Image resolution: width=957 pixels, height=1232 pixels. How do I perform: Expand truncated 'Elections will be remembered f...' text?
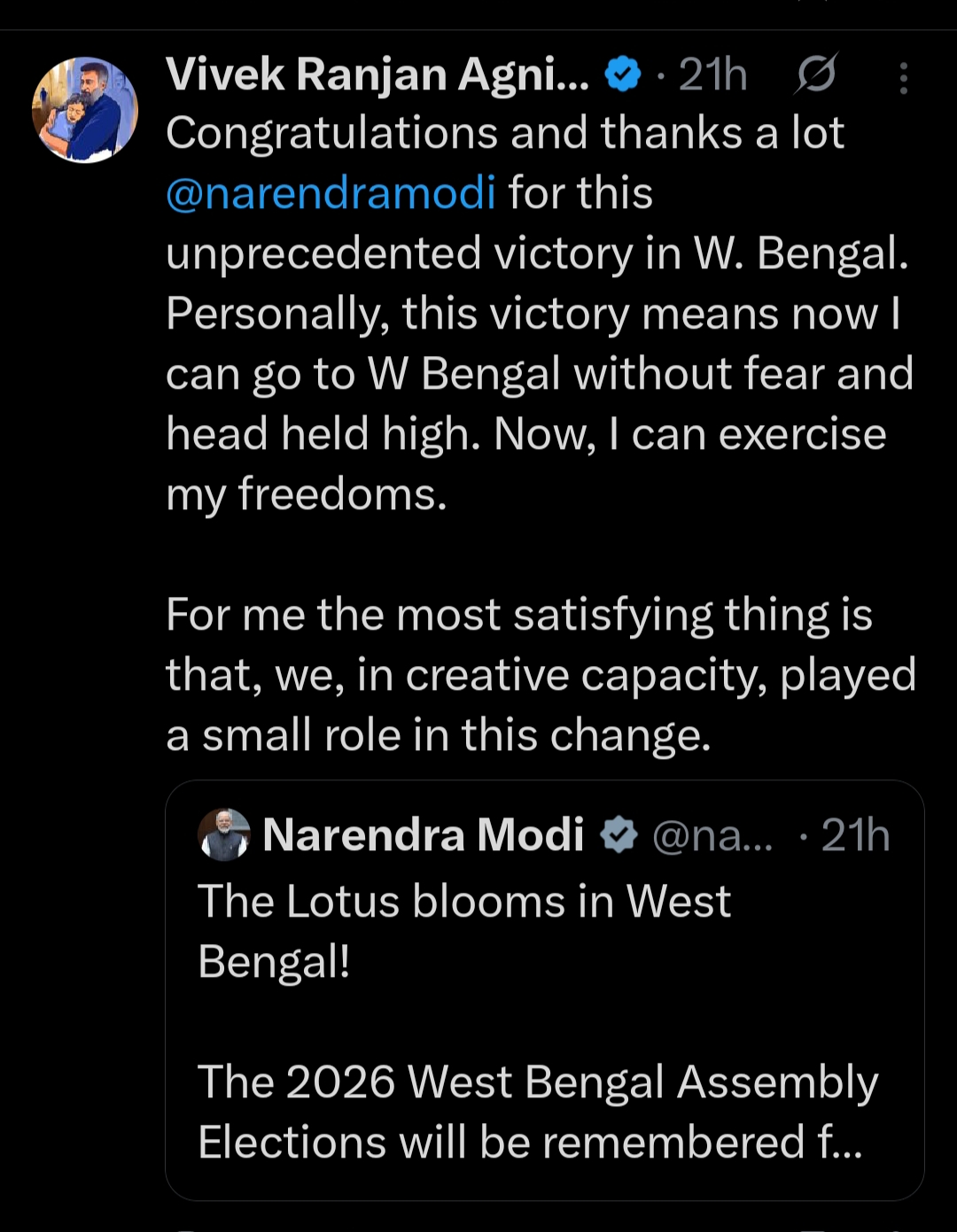tap(530, 1142)
